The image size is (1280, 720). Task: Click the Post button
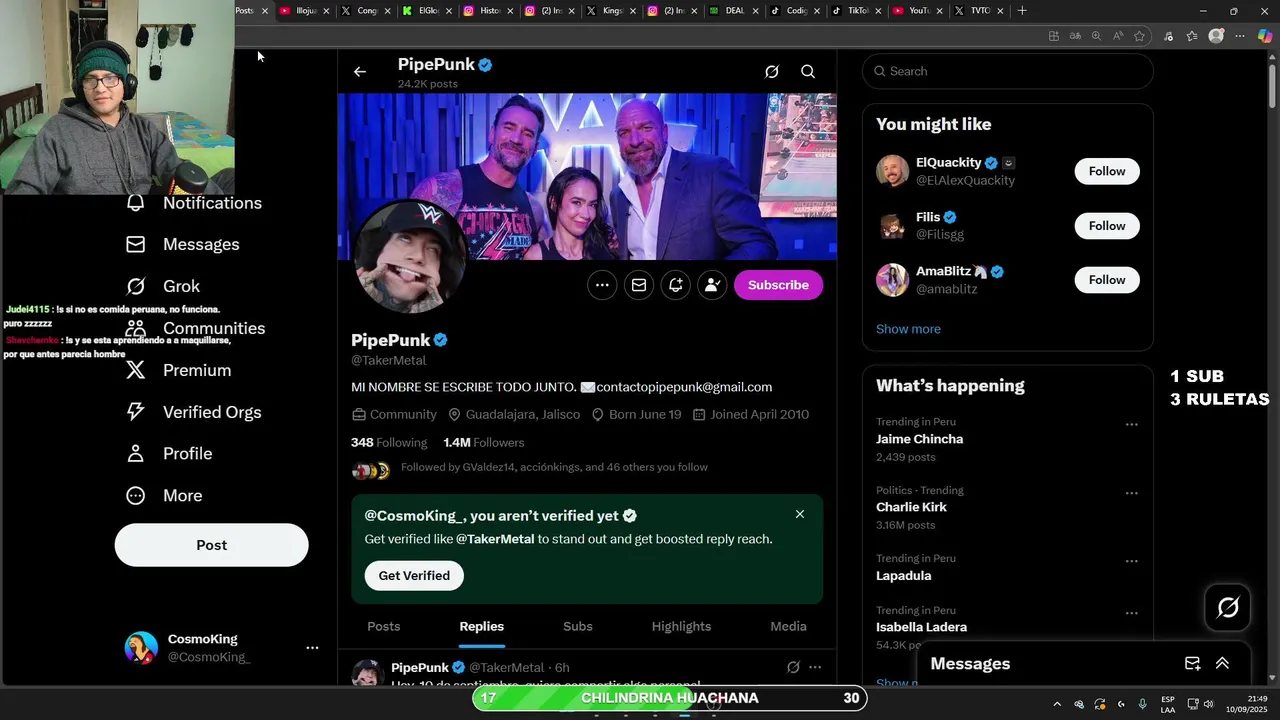click(x=211, y=545)
